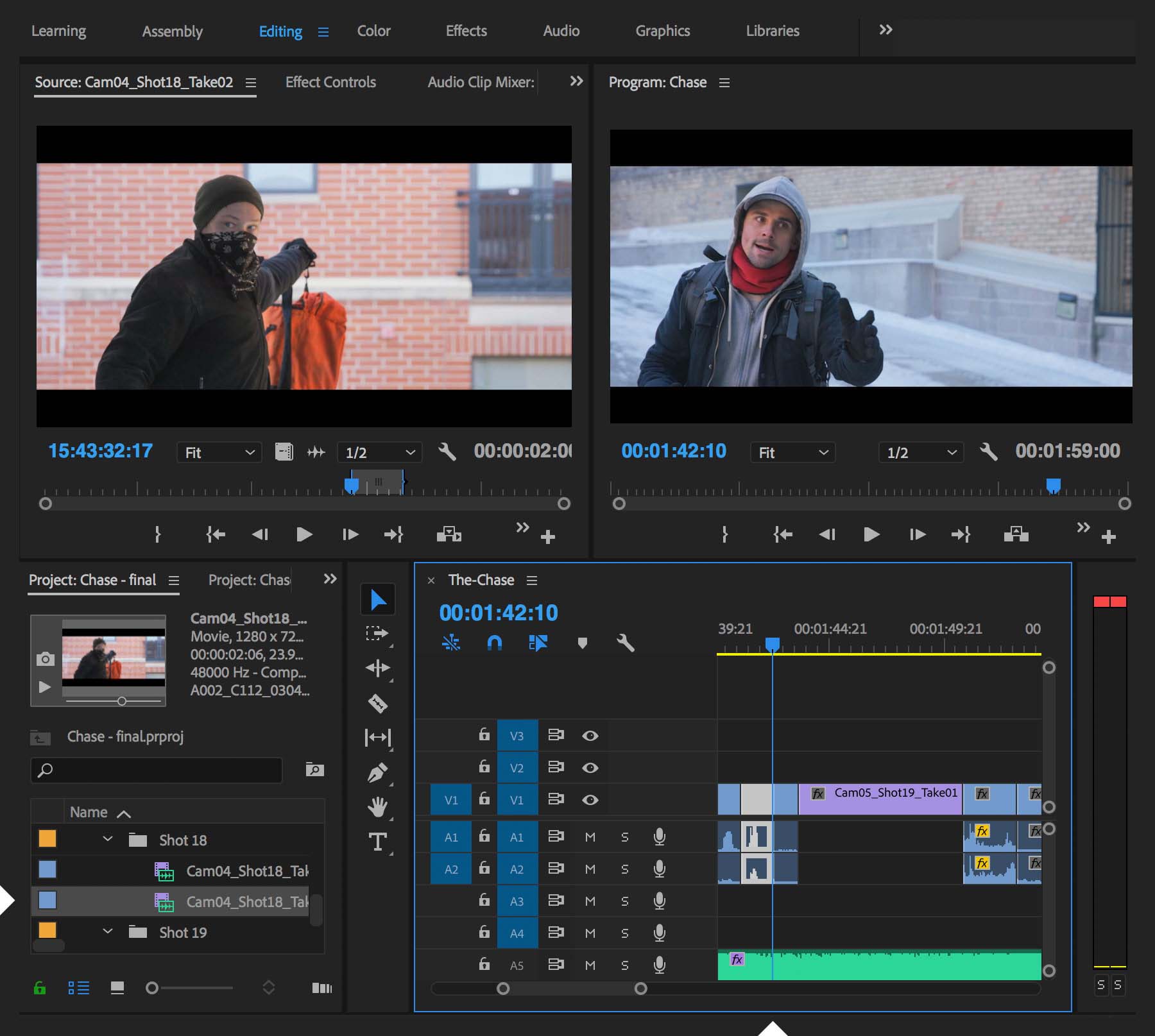This screenshot has height=1036, width=1155.
Task: Open Source monitor Fit zoom dropdown
Action: tap(219, 452)
